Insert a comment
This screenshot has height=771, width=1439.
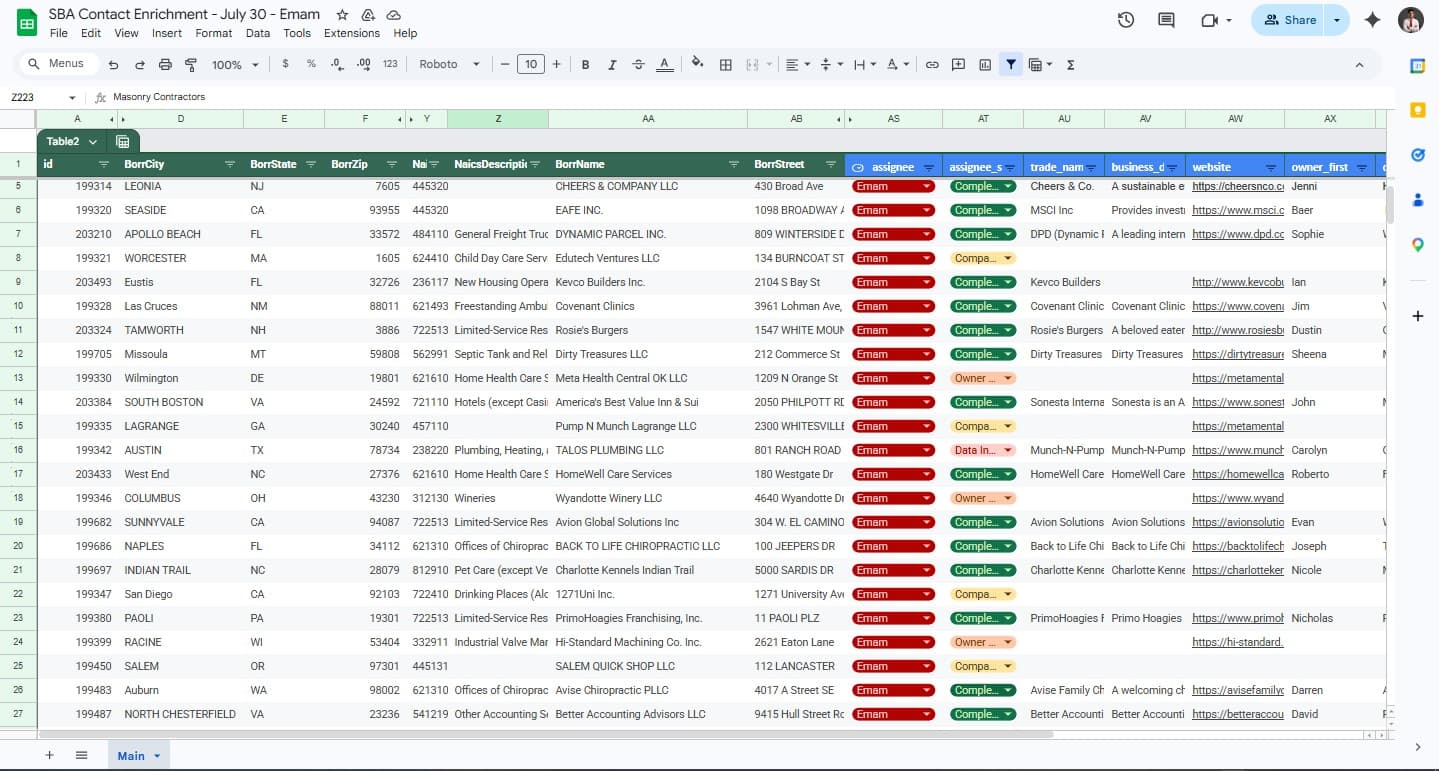tap(958, 64)
